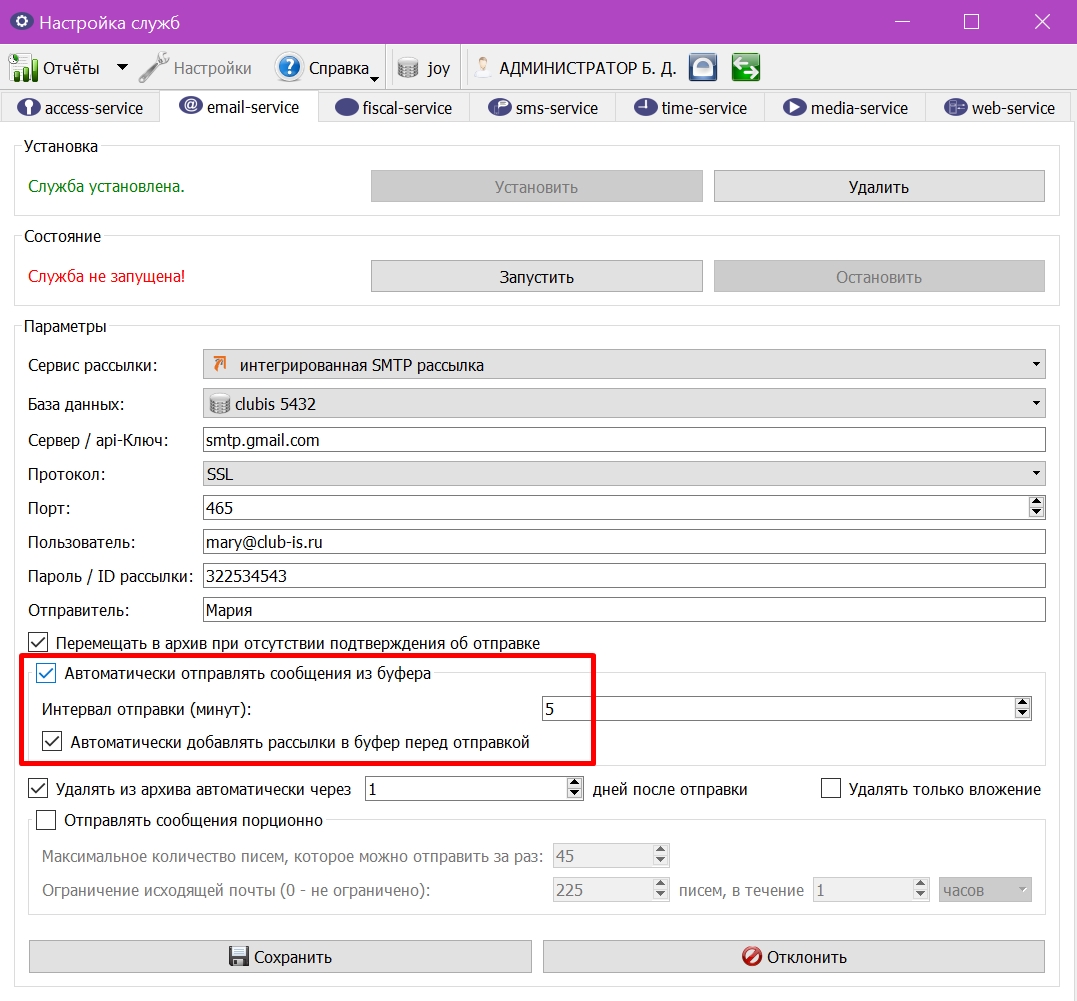Click the hours count spinner next to писем, в течение
Viewport: 1077px width, 1001px height.
tap(871, 890)
